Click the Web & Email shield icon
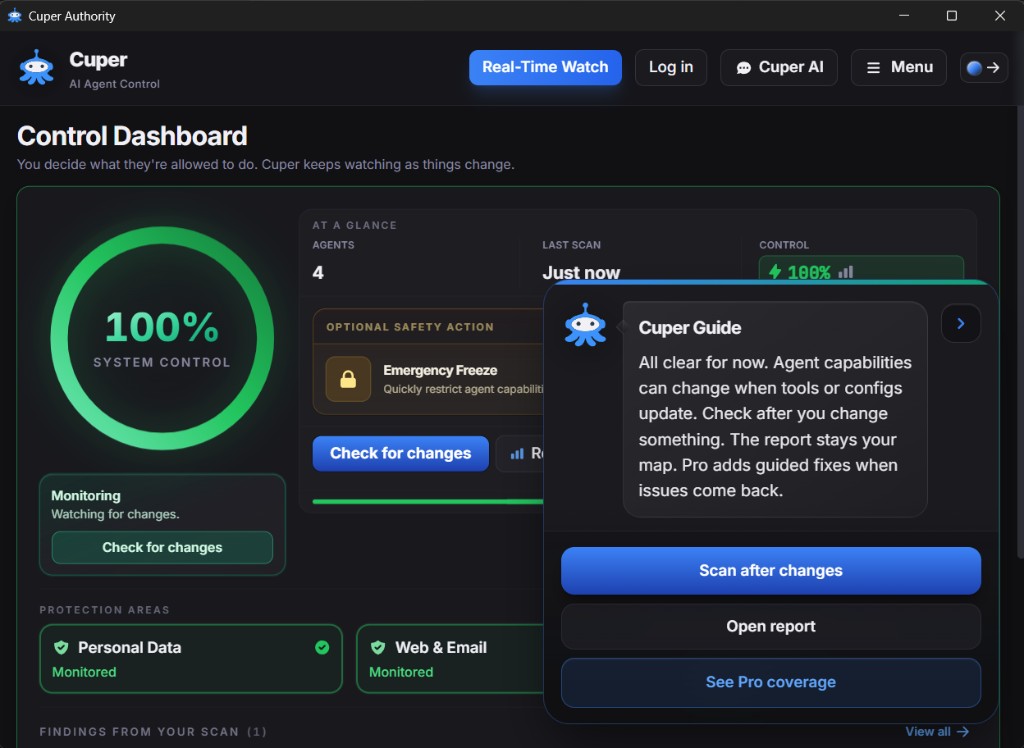 click(378, 647)
